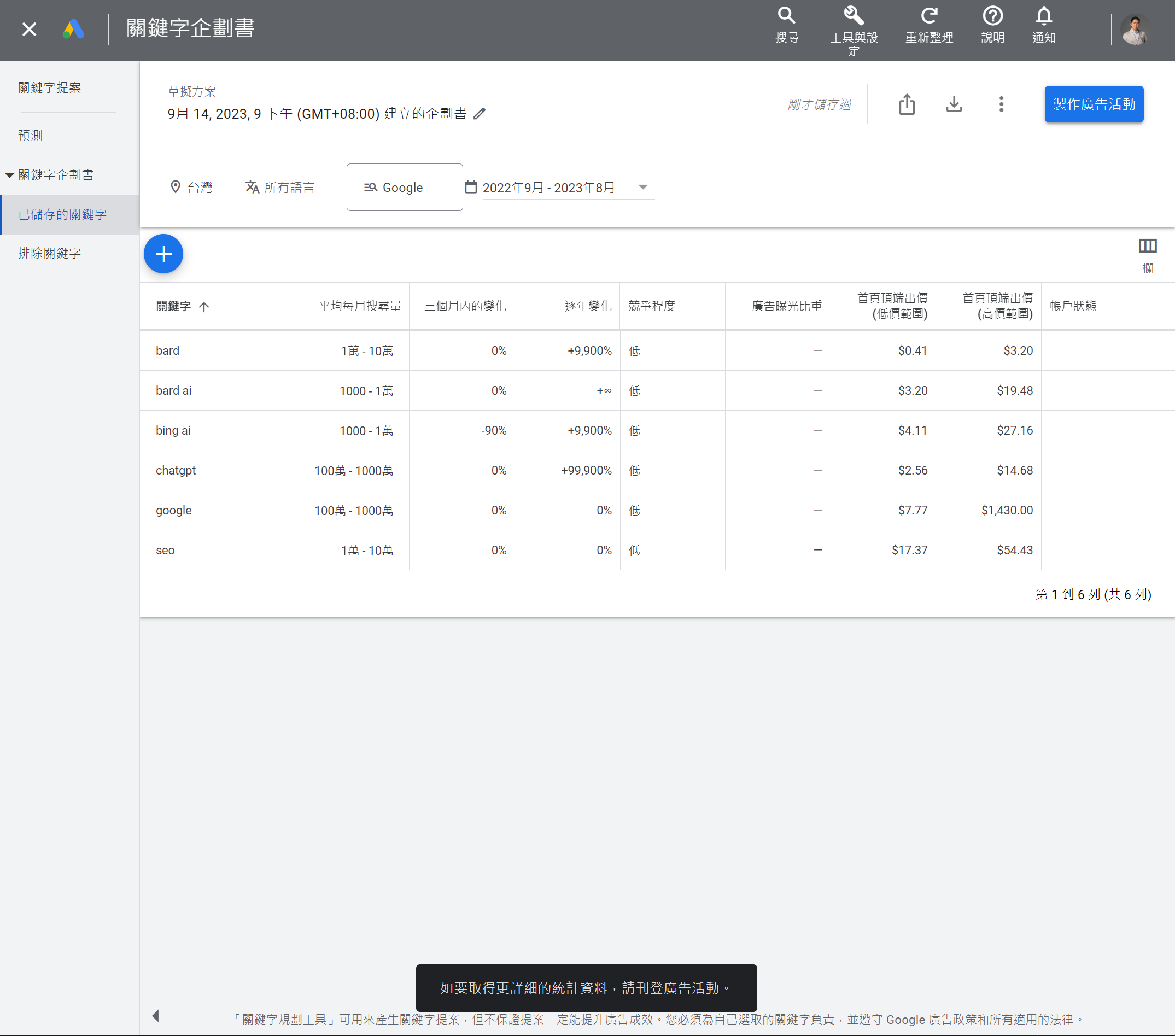Select 關鍵字提案 in the sidebar

pyautogui.click(x=49, y=88)
